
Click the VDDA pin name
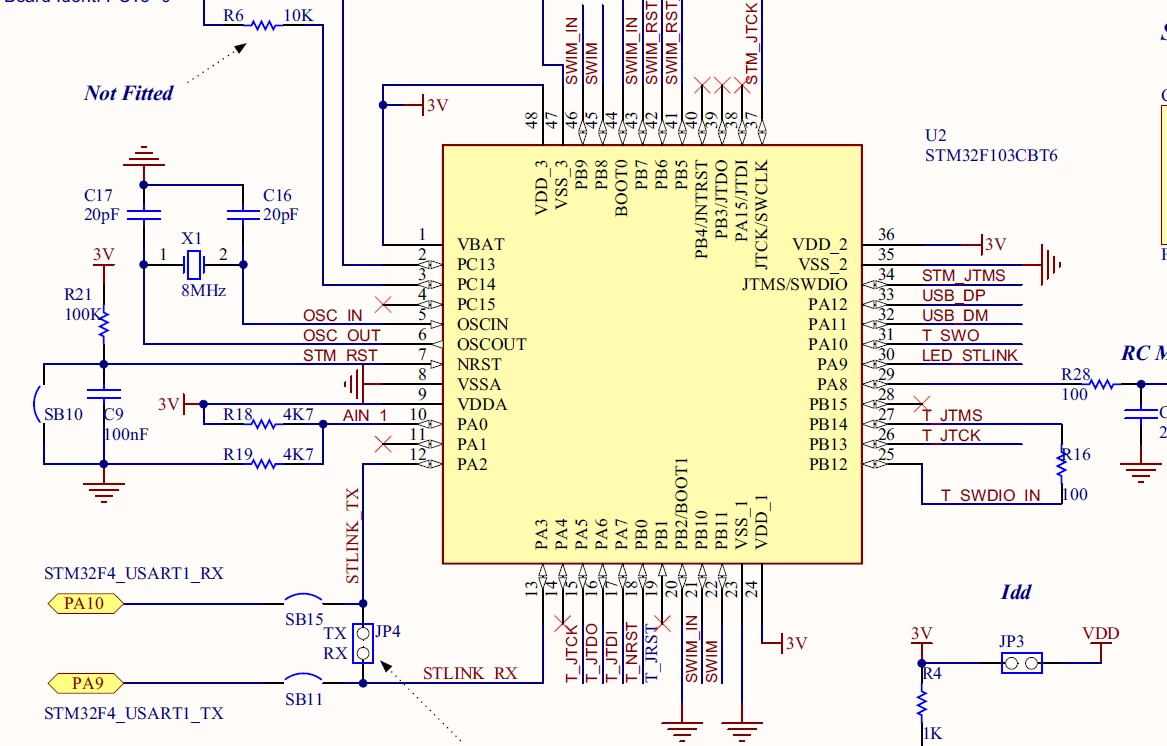(x=482, y=404)
